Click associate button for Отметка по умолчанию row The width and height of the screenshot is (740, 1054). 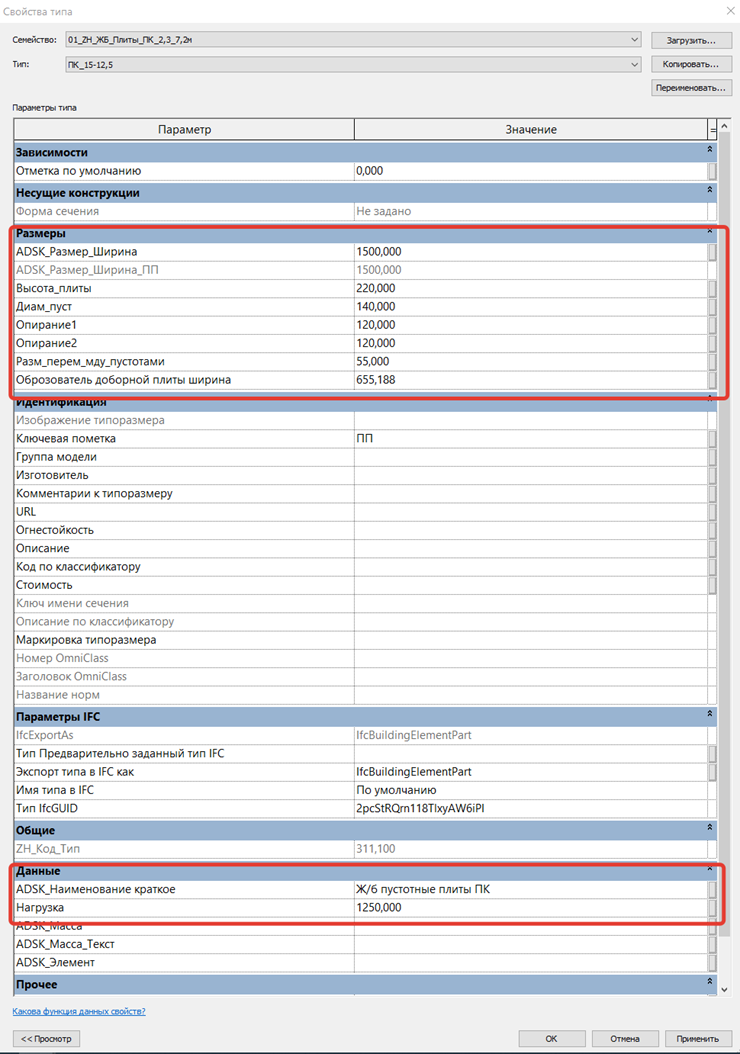click(x=712, y=171)
